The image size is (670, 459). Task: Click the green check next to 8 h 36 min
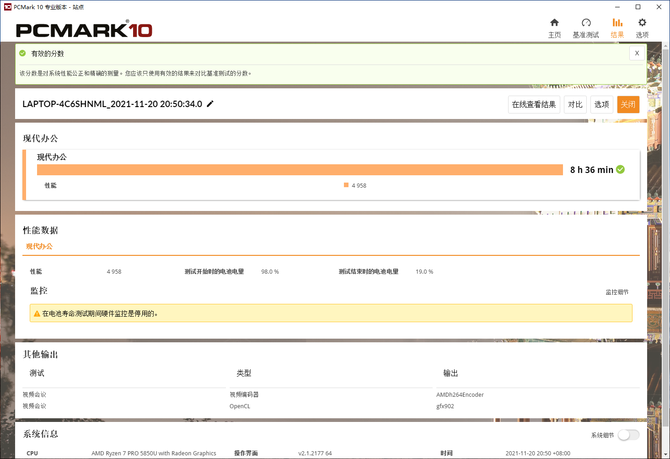pyautogui.click(x=620, y=169)
